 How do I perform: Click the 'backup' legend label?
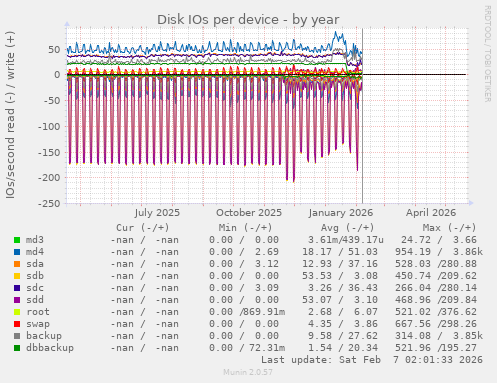(44, 336)
